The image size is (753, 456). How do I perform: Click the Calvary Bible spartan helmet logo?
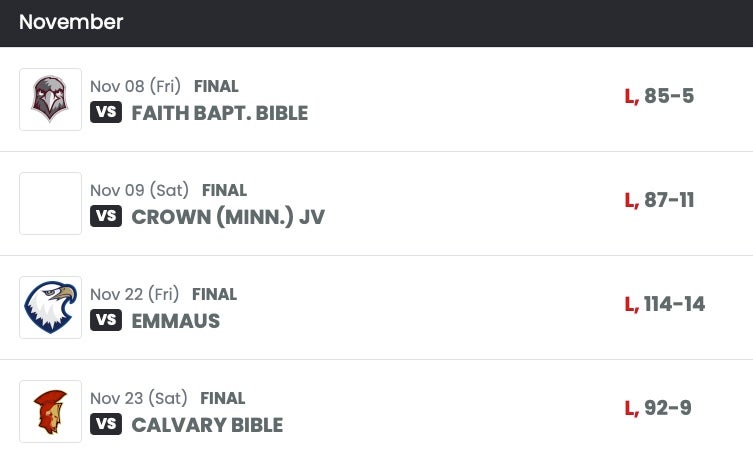(50, 411)
